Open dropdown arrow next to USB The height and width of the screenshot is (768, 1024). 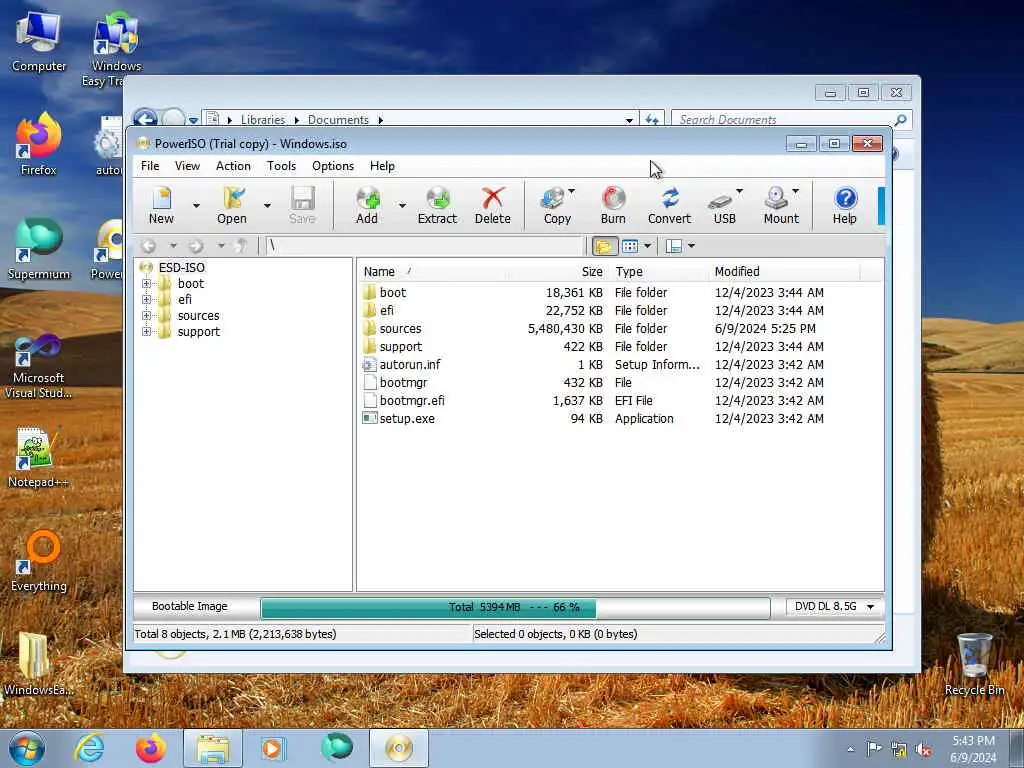click(x=739, y=191)
